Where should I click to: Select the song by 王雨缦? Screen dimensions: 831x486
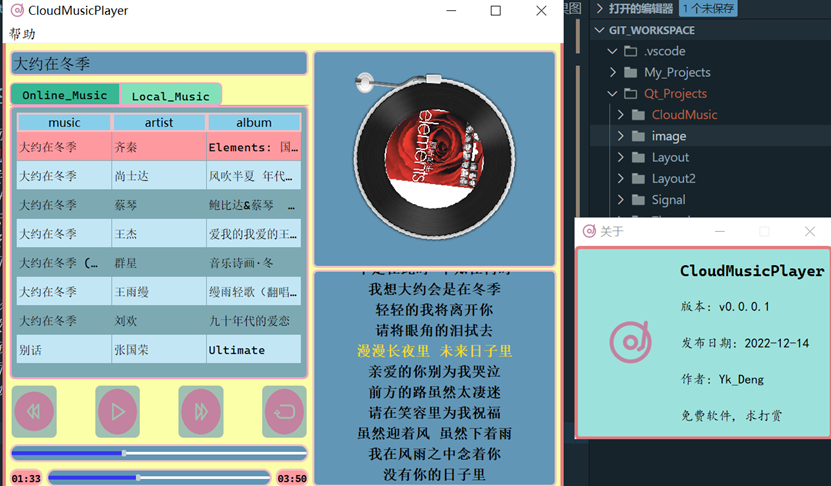pyautogui.click(x=159, y=291)
